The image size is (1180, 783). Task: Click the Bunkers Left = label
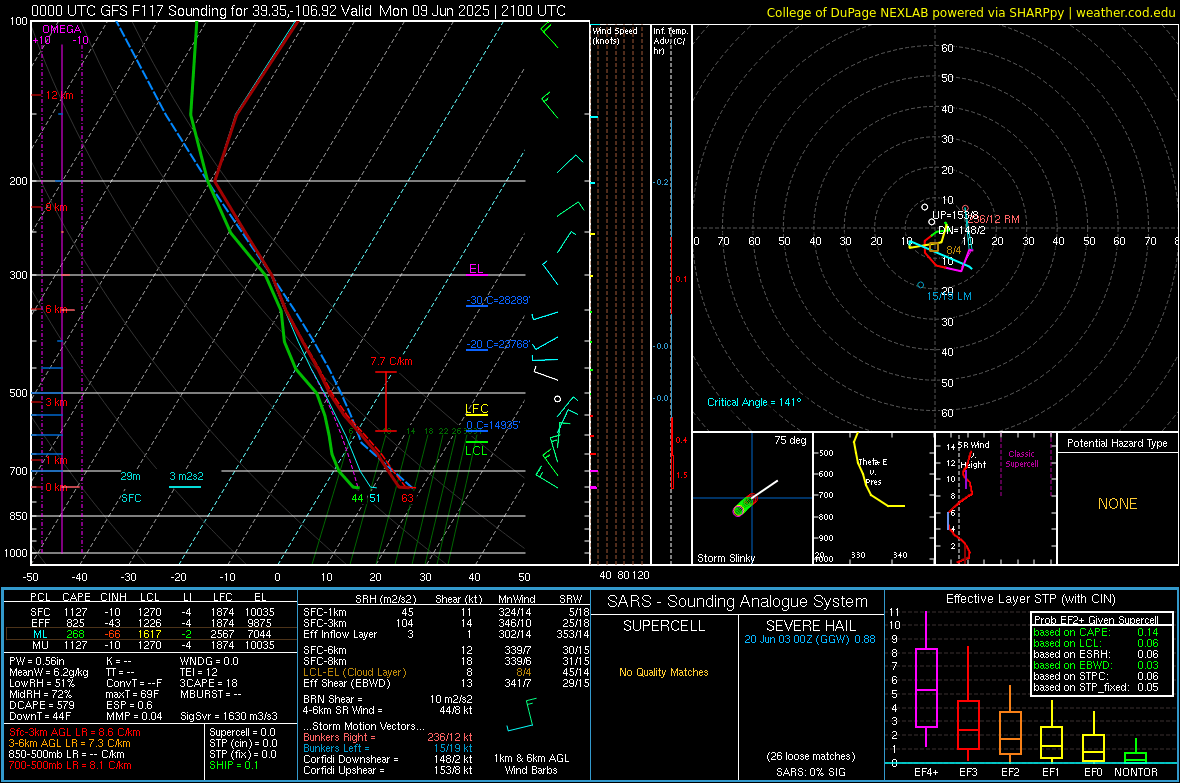[x=336, y=748]
